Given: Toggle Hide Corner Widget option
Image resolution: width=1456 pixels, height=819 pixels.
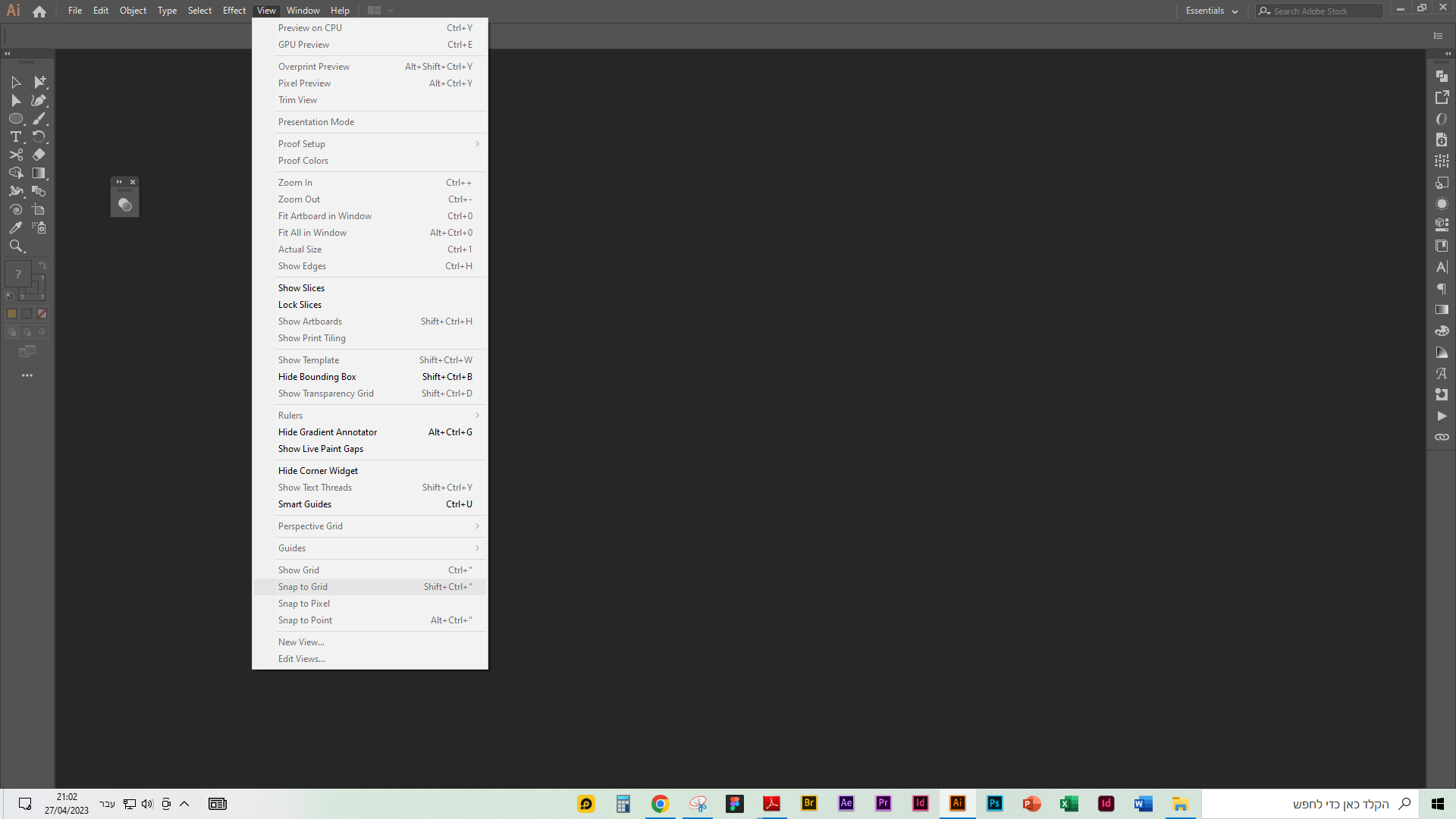Looking at the screenshot, I should 318,471.
